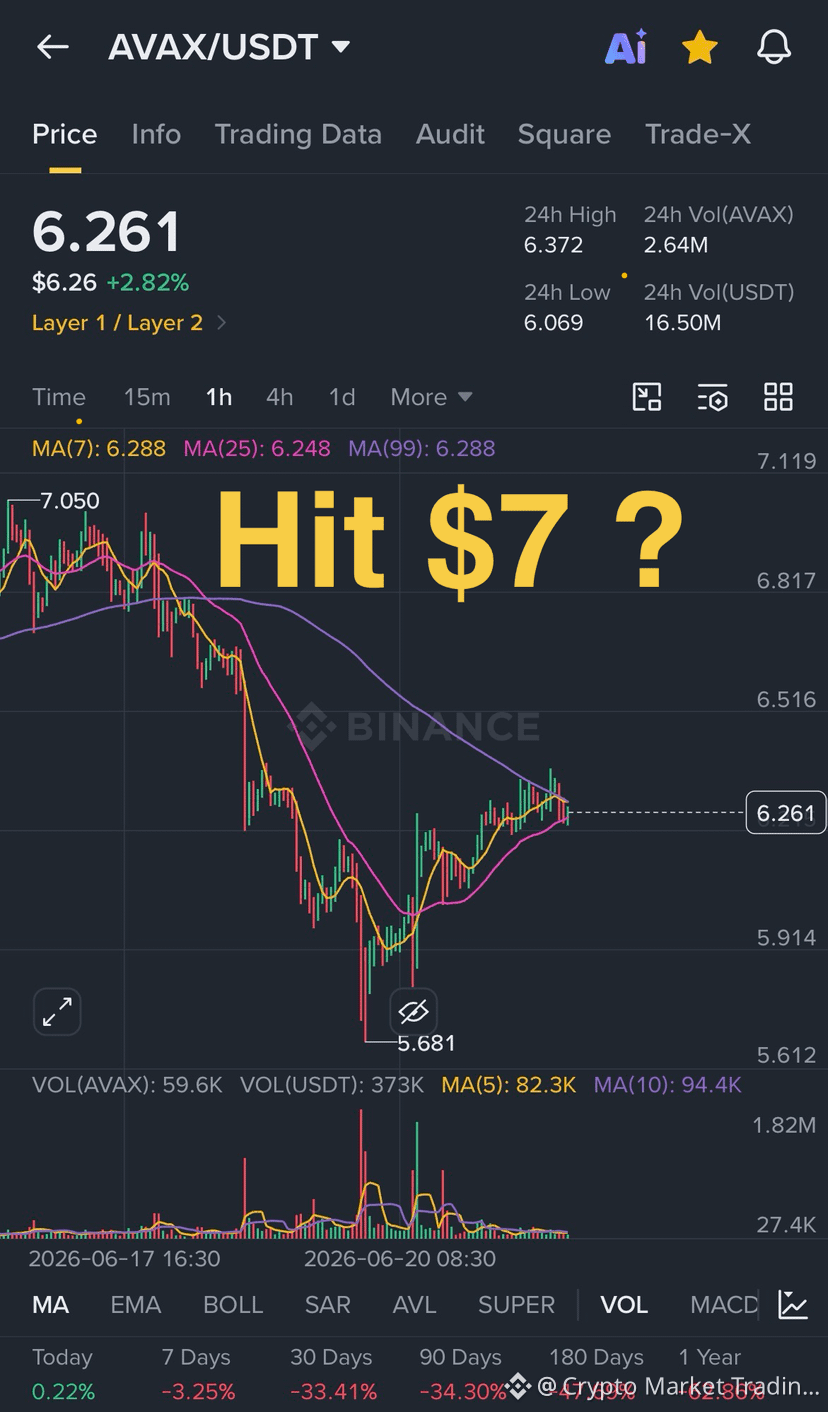Click the 7.050 high marker label
The image size is (828, 1412).
click(70, 501)
